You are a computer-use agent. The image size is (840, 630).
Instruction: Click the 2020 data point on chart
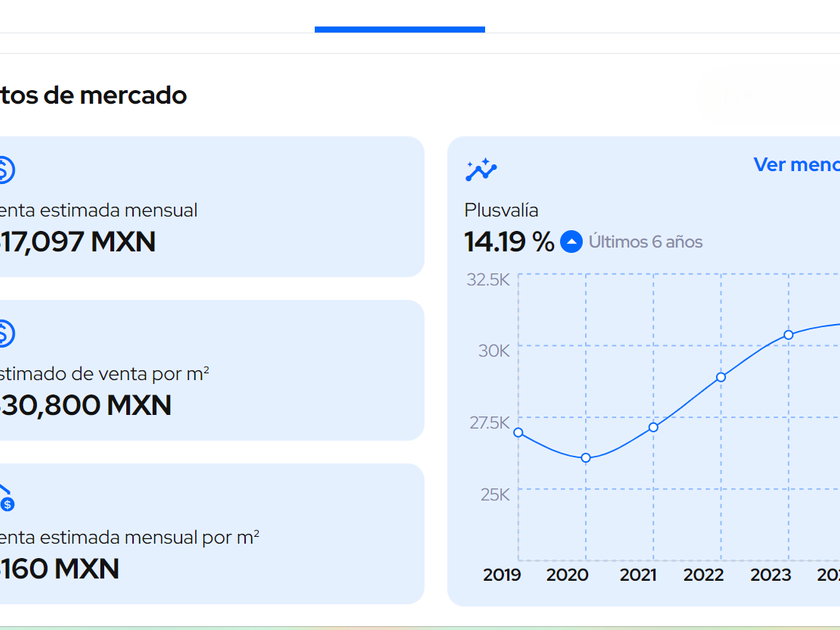click(x=586, y=458)
